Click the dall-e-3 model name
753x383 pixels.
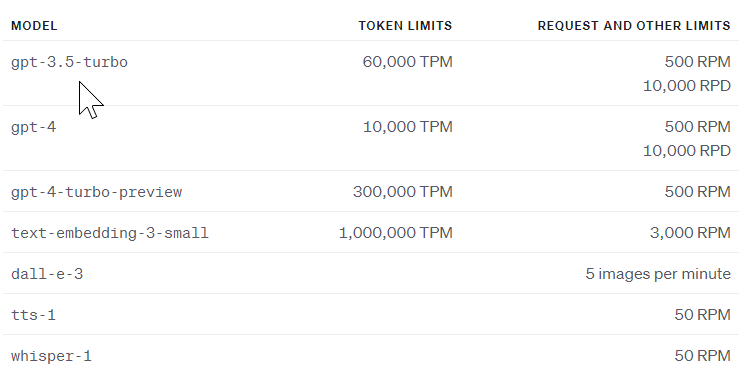click(x=47, y=274)
